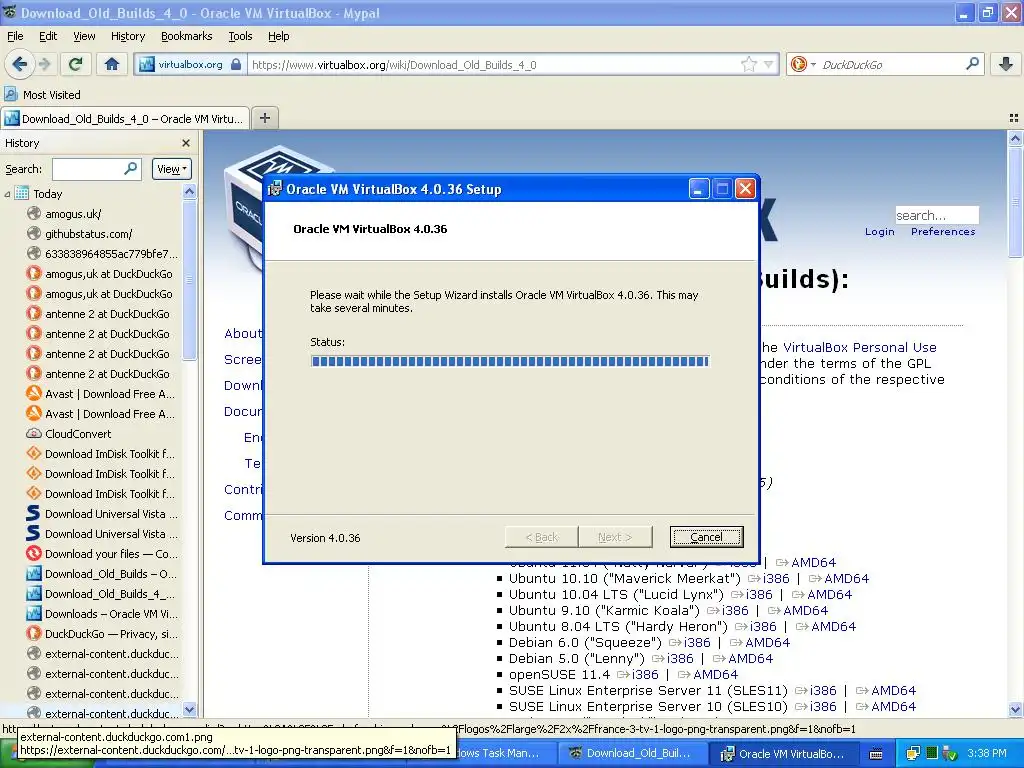
Task: Download Ubuntu 10.04 LTS AMD64 build
Action: coord(829,594)
